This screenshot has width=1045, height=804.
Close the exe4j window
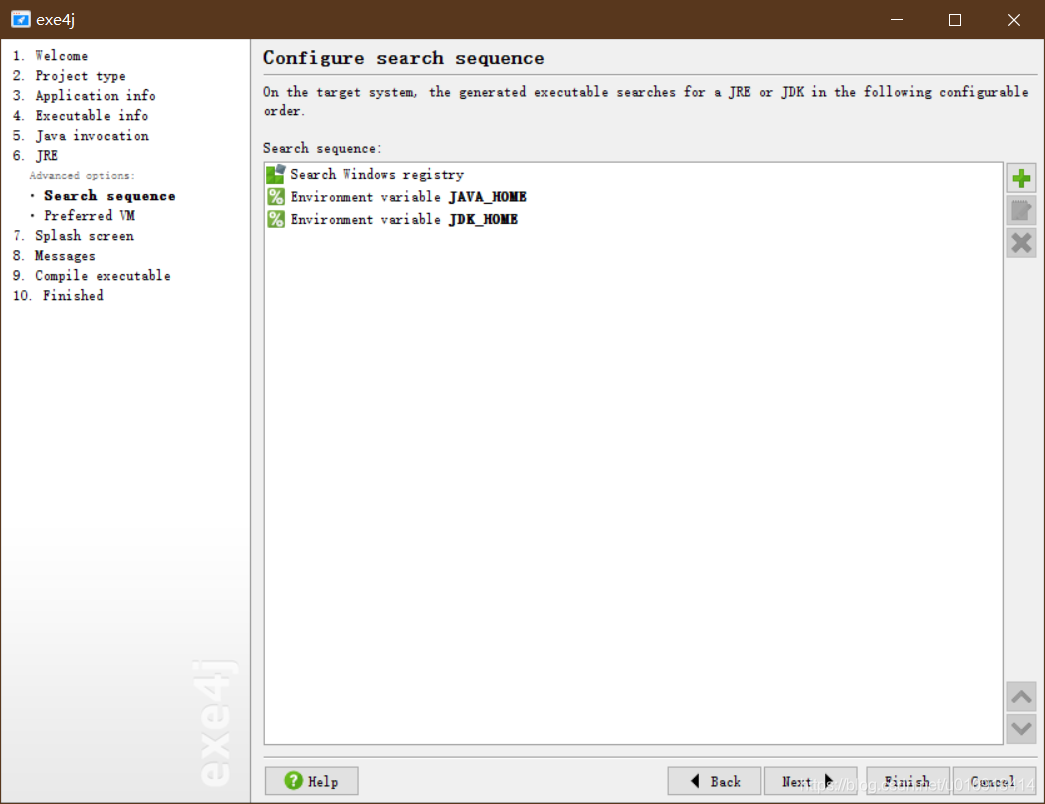click(x=1014, y=19)
